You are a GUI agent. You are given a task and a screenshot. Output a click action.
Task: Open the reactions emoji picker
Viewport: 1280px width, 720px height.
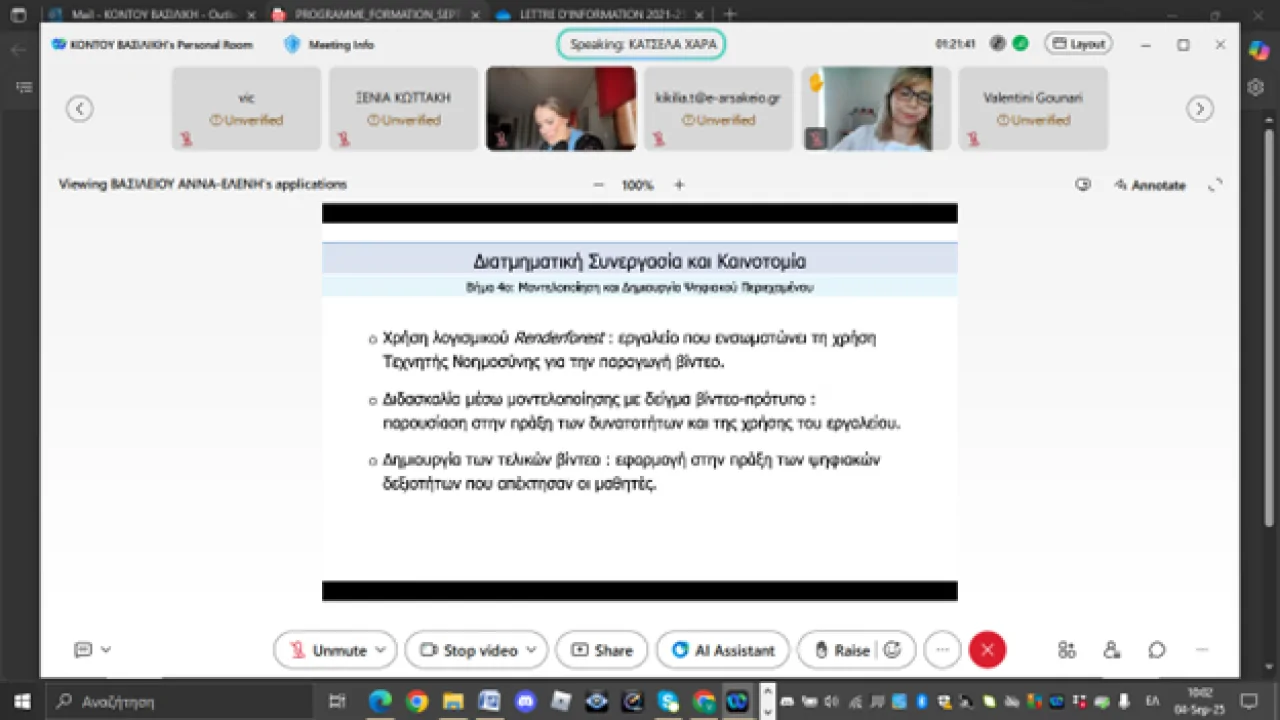pos(893,650)
